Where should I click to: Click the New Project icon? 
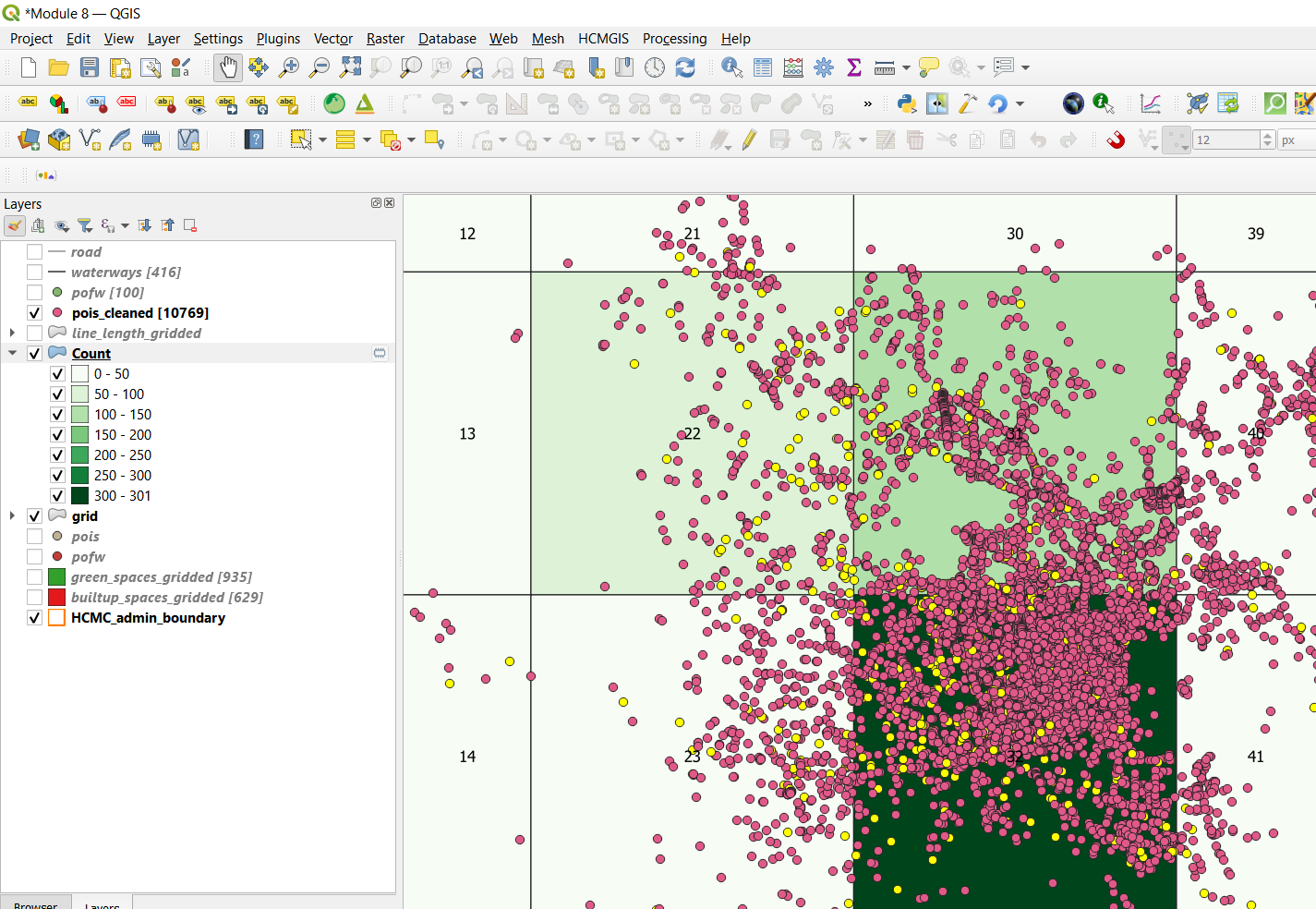pos(28,67)
